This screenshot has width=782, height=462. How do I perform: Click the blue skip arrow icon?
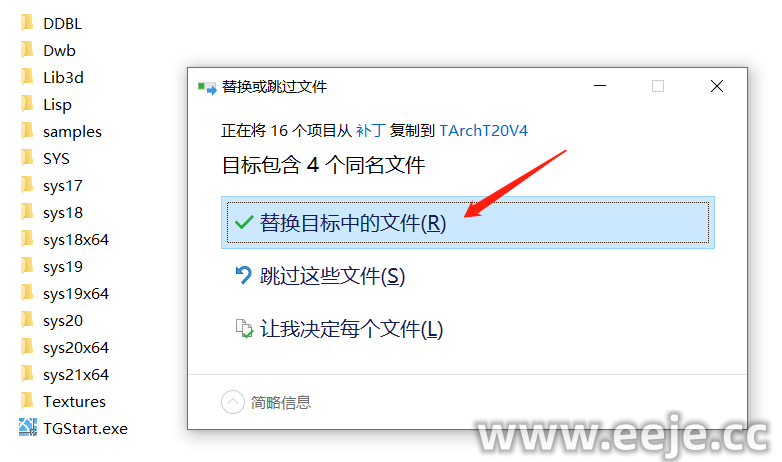point(243,275)
